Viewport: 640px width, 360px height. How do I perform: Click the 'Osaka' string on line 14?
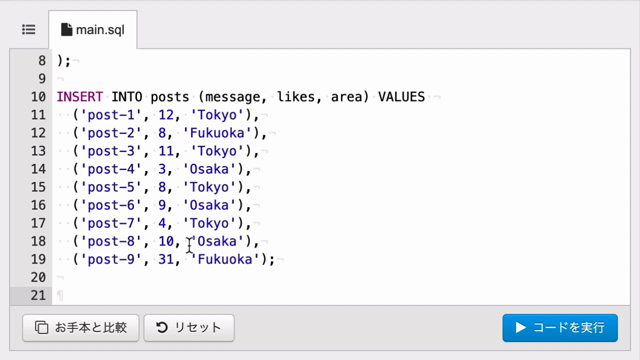(209, 169)
